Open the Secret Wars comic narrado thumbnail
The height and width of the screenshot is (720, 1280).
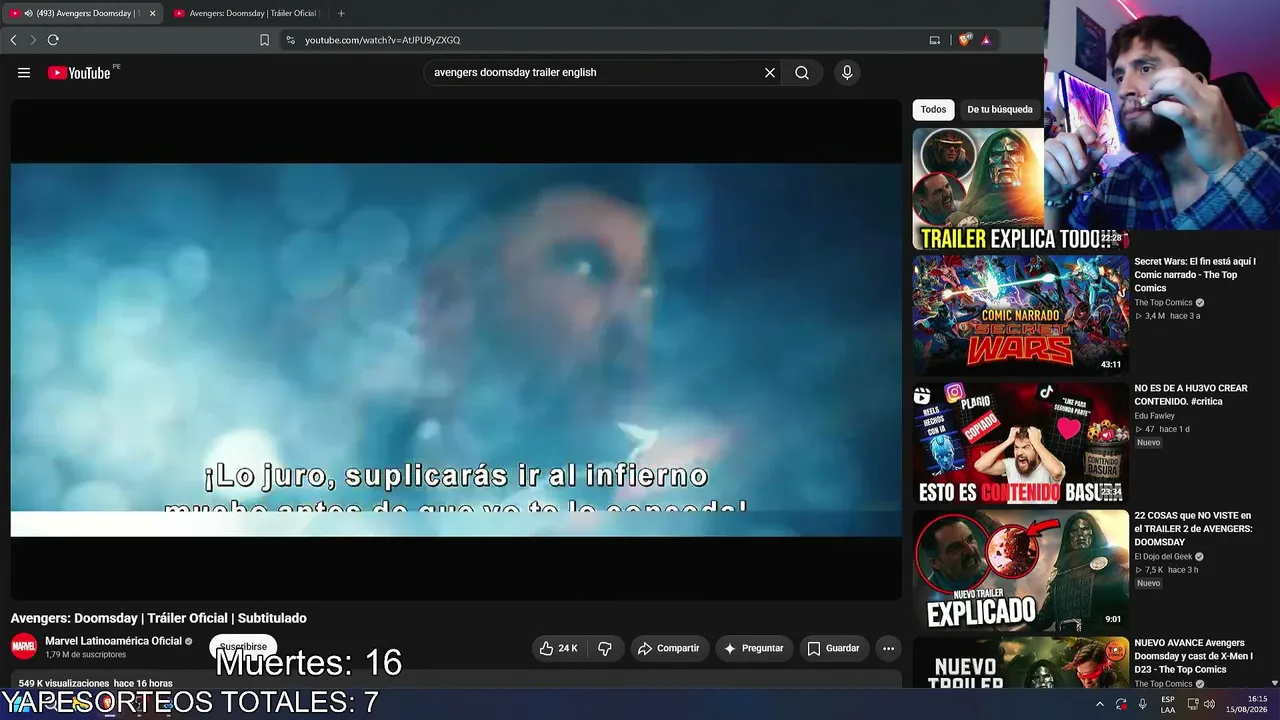[x=1020, y=315]
